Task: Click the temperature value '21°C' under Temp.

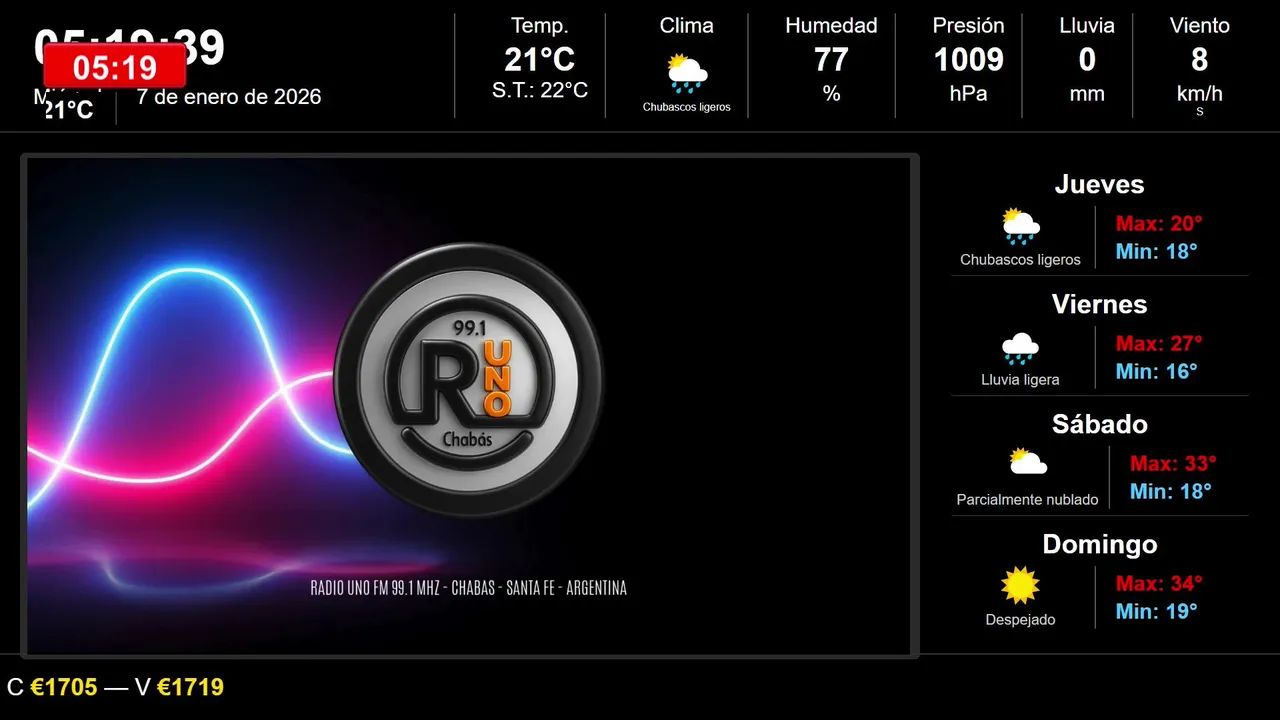Action: (540, 60)
